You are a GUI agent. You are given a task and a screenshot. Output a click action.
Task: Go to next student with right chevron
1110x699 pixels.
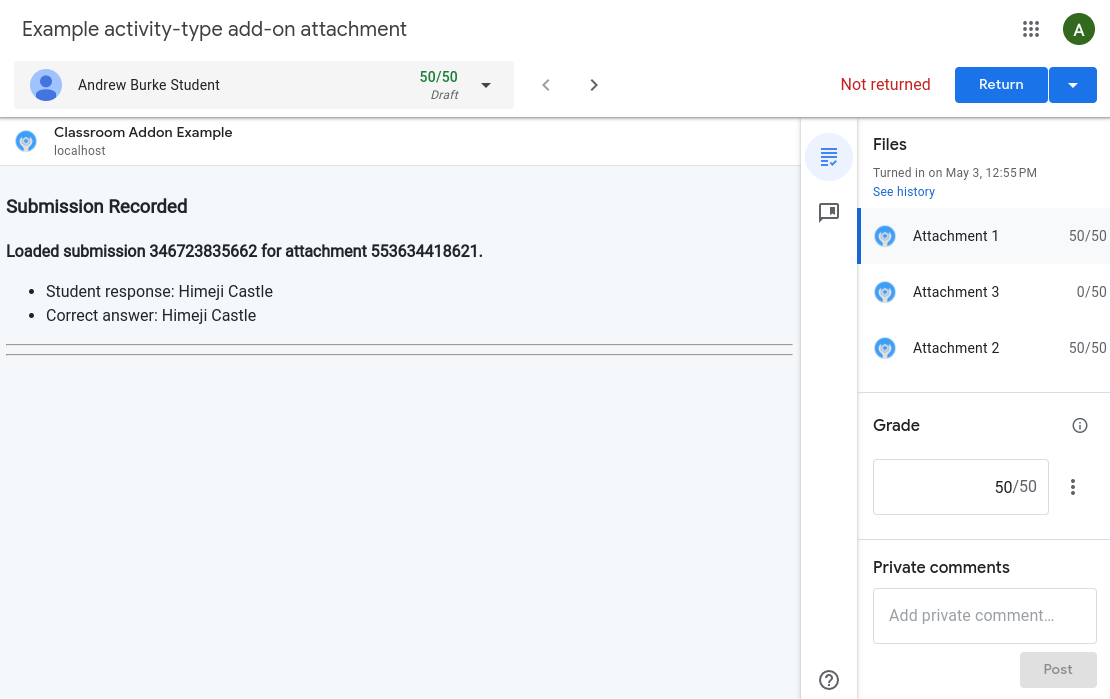tap(594, 85)
